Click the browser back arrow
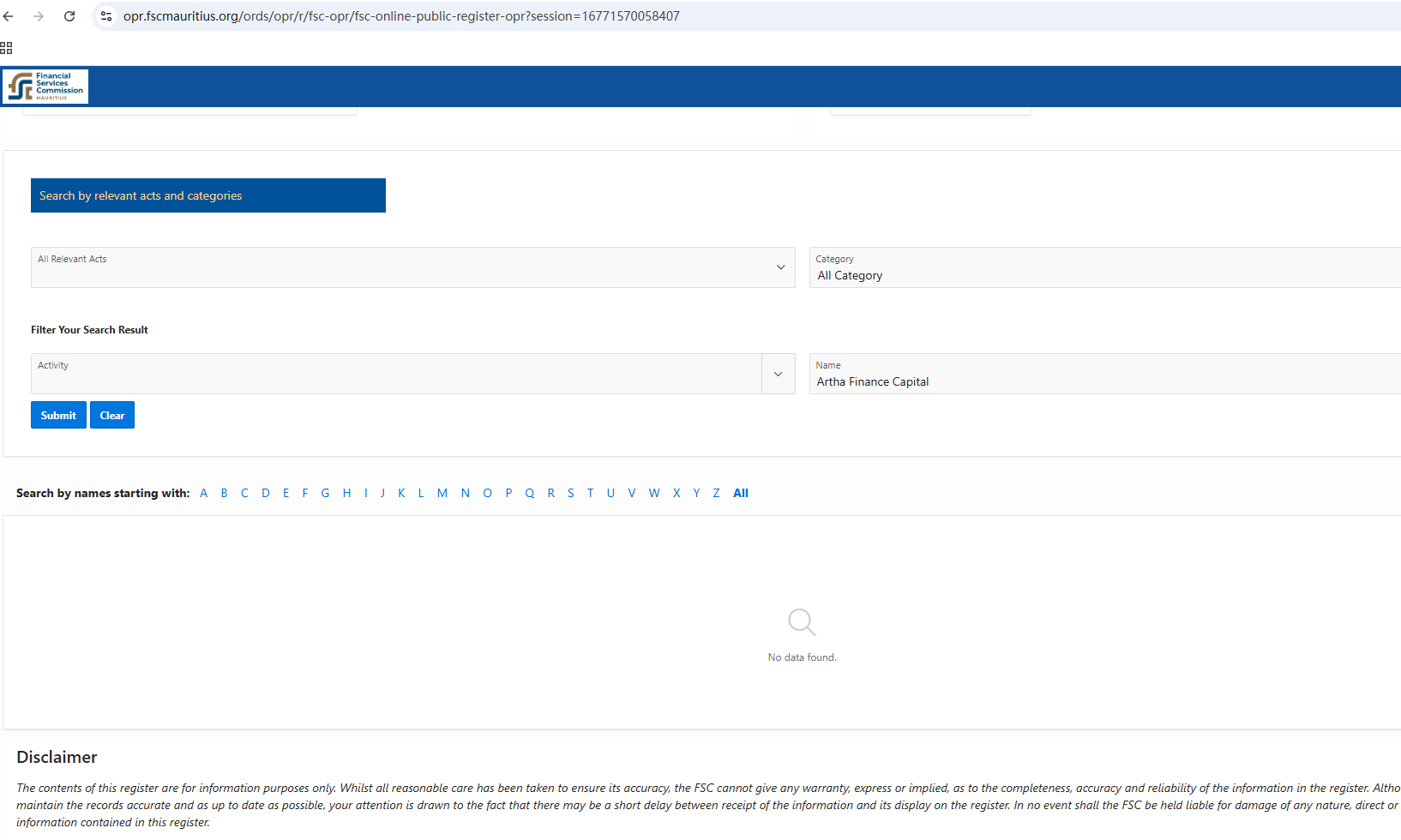Image resolution: width=1401 pixels, height=840 pixels. tap(9, 16)
